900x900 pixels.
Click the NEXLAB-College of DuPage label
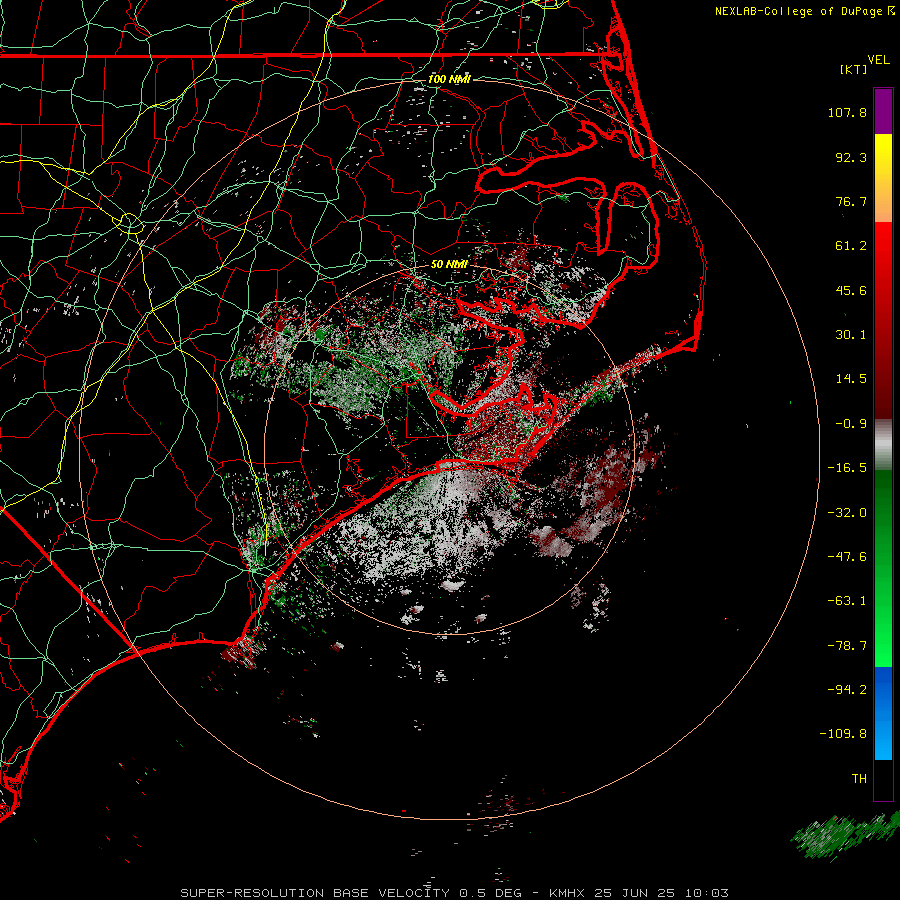799,11
